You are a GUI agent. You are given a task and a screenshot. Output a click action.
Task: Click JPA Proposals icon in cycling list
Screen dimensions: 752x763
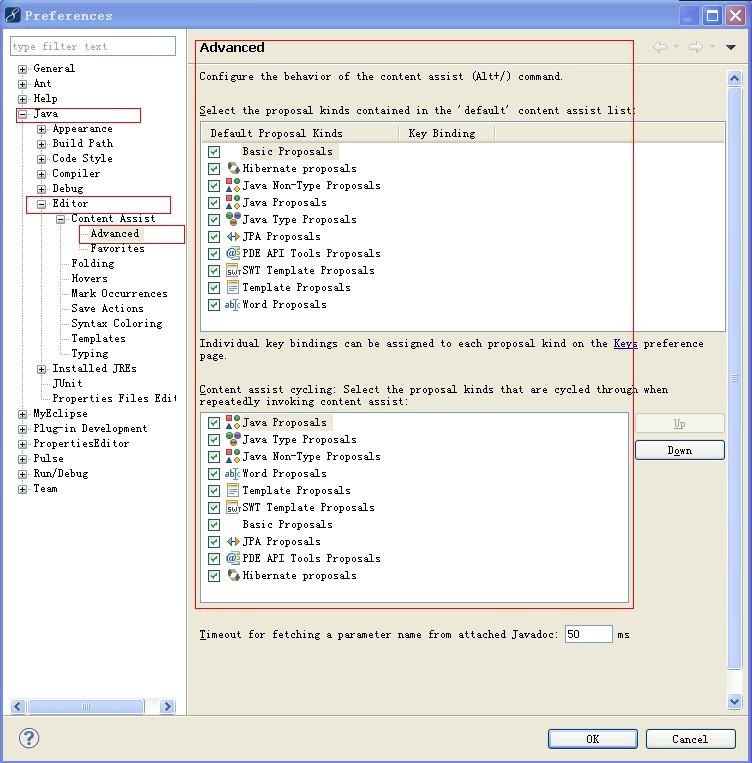coord(233,542)
